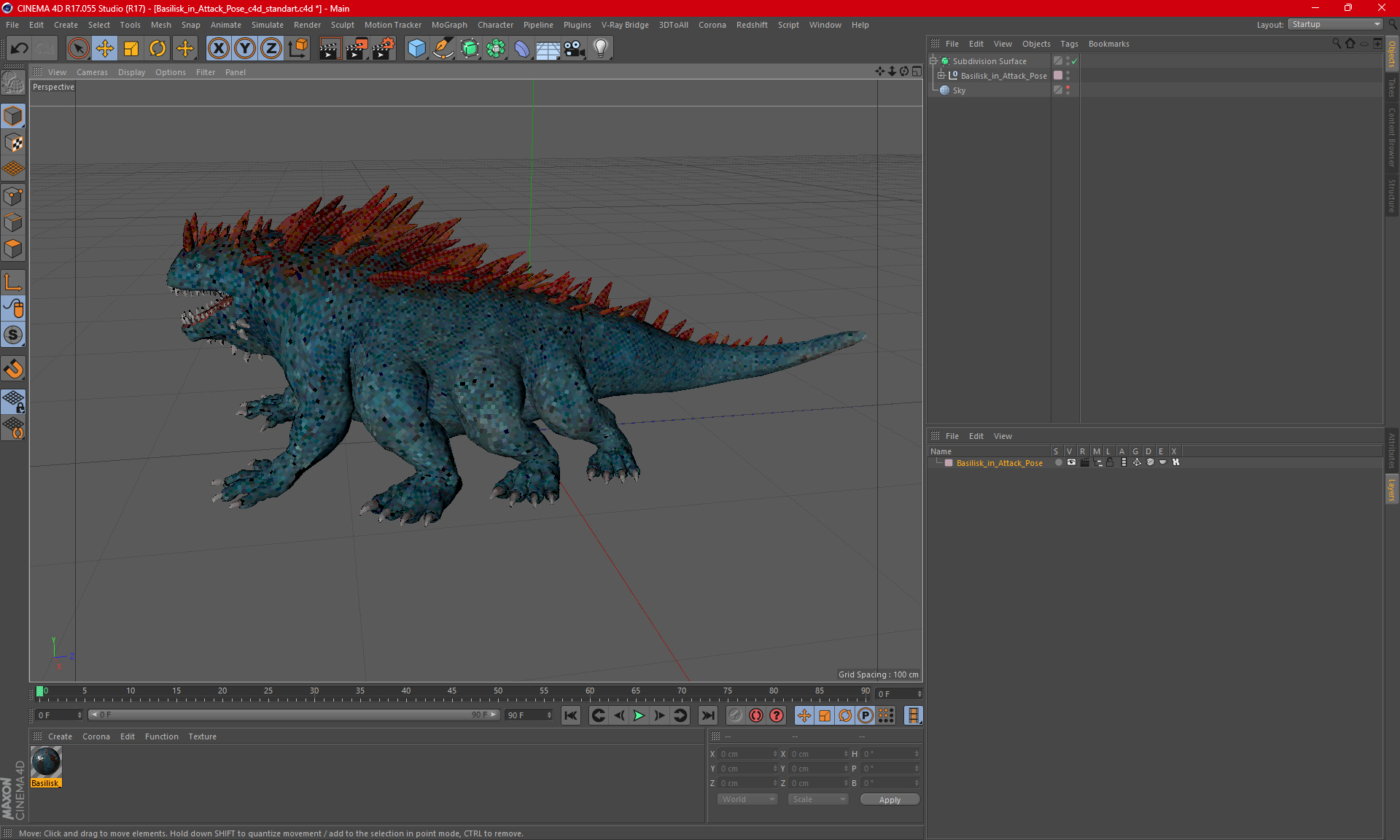1400x840 pixels.
Task: Toggle autokeying button
Action: click(x=756, y=715)
